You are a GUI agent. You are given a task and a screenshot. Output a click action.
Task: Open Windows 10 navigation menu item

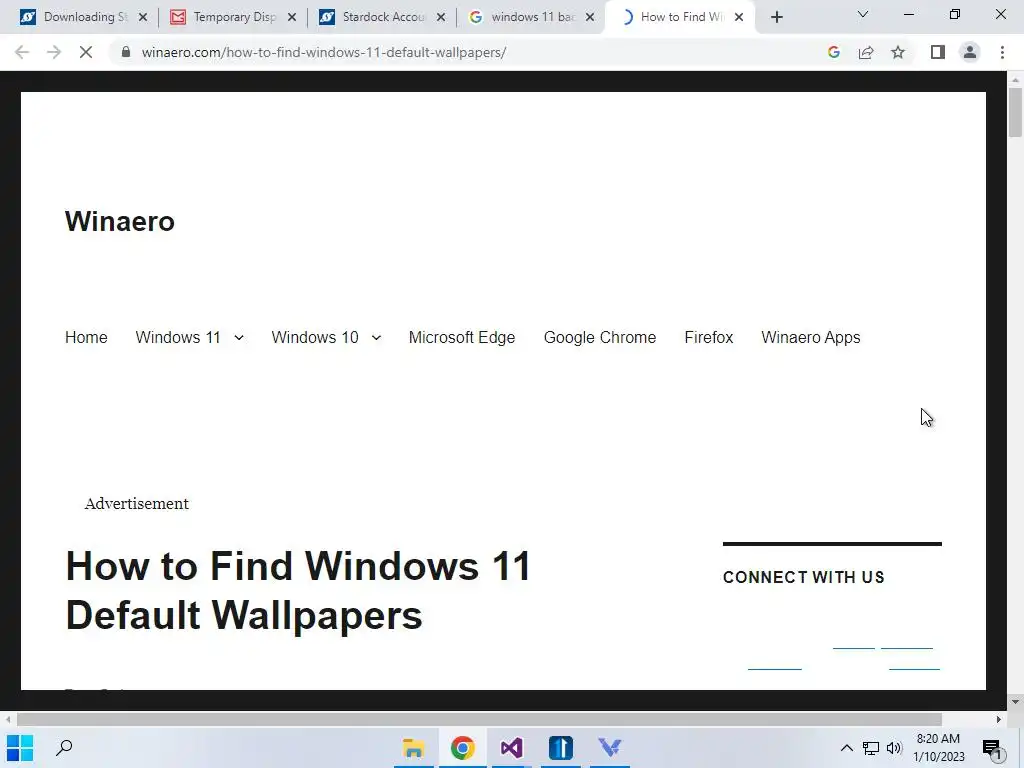coord(315,338)
